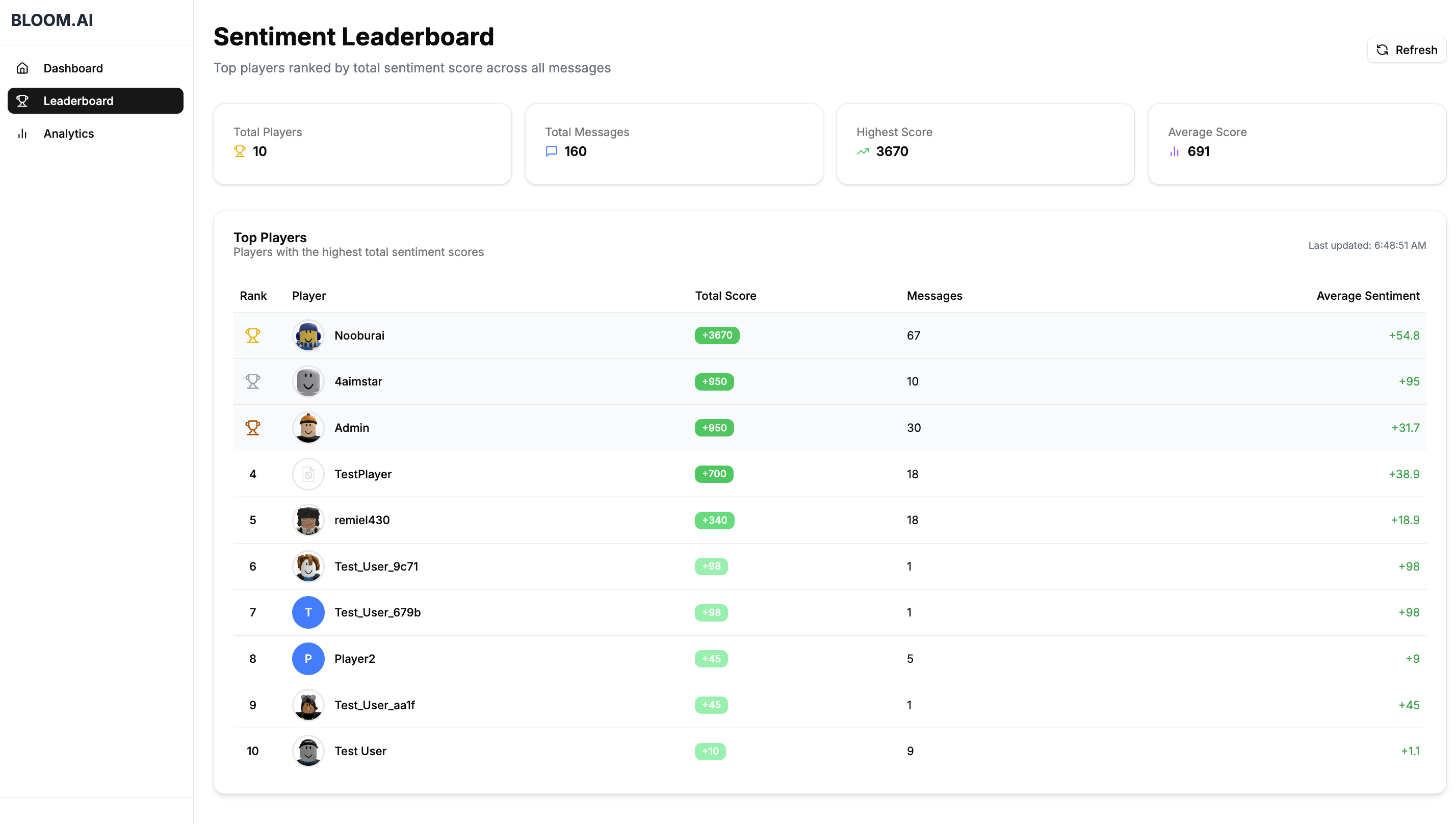Click the blue P avatar for Player2
The height and width of the screenshot is (824, 1456).
coord(308,659)
